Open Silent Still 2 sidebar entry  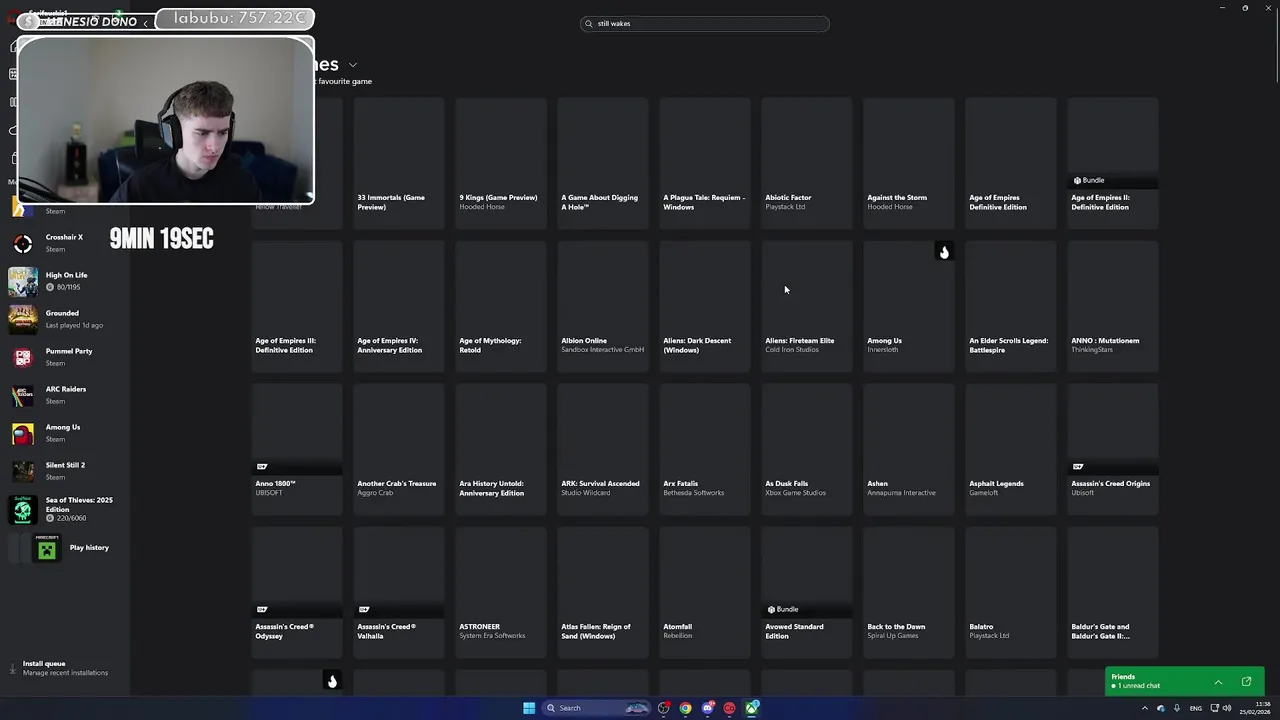point(64,471)
